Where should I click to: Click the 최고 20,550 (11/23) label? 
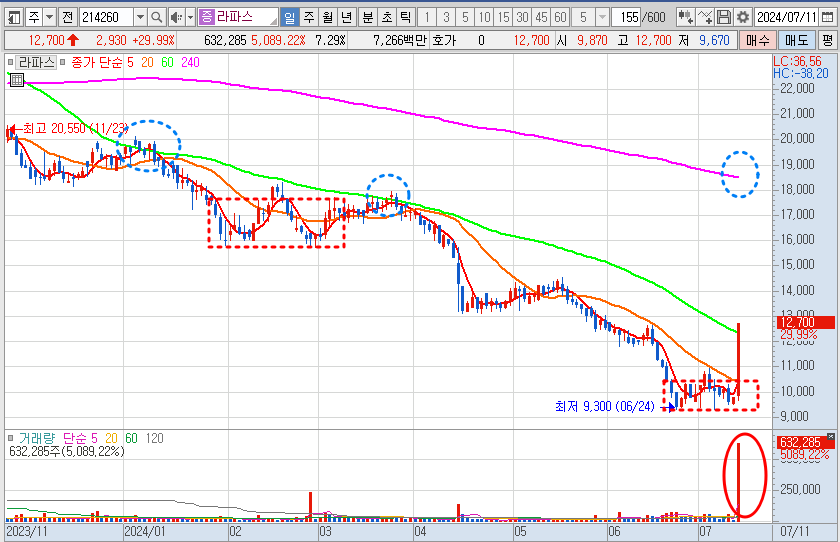coord(76,129)
